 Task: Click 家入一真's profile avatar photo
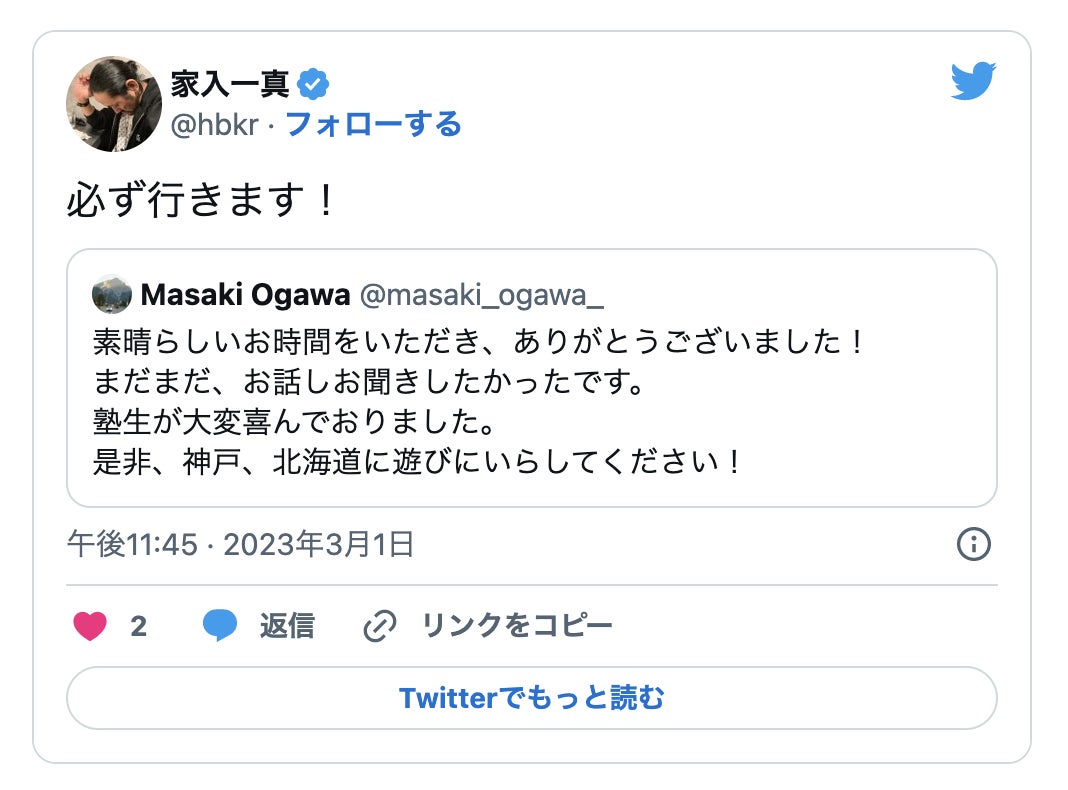click(114, 104)
